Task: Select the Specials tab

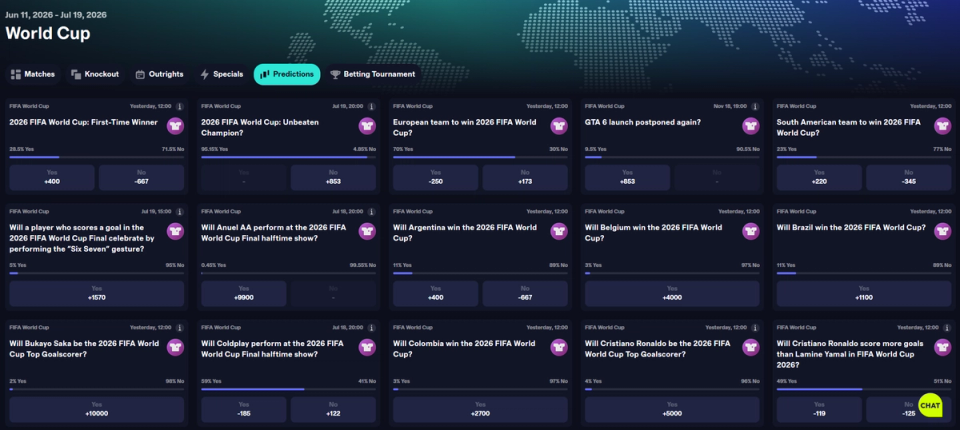Action: pos(222,74)
